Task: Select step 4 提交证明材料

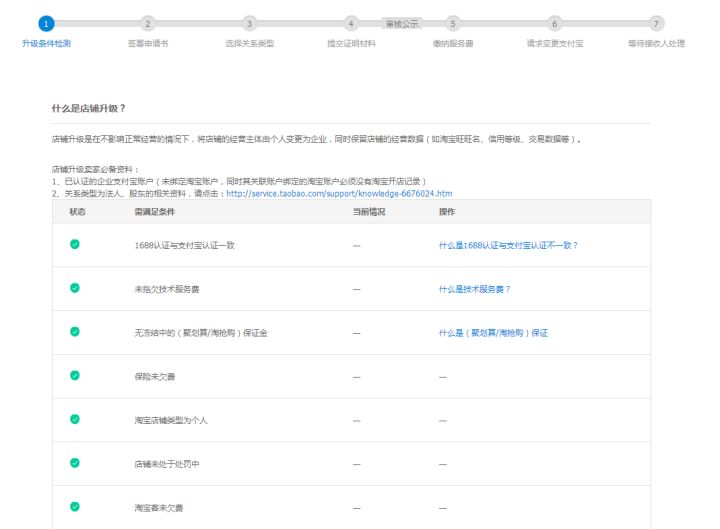Action: click(351, 23)
